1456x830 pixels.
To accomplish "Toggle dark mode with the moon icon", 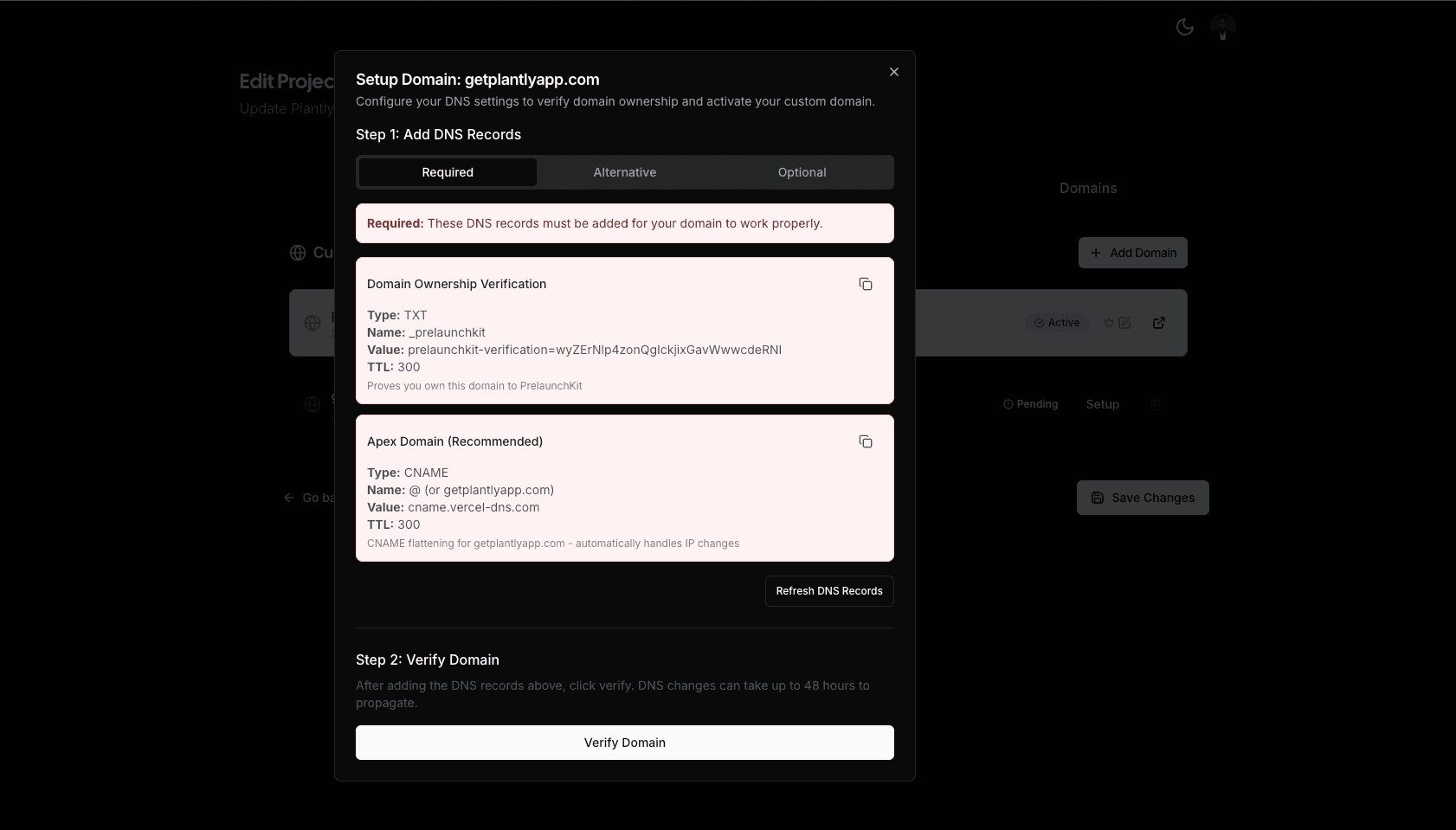I will [x=1184, y=28].
